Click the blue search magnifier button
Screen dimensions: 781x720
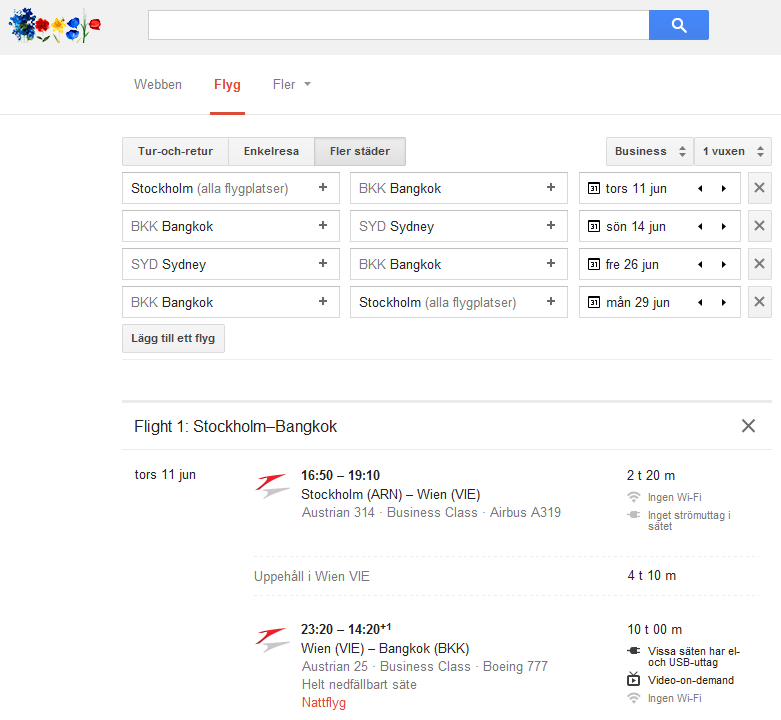(x=678, y=25)
